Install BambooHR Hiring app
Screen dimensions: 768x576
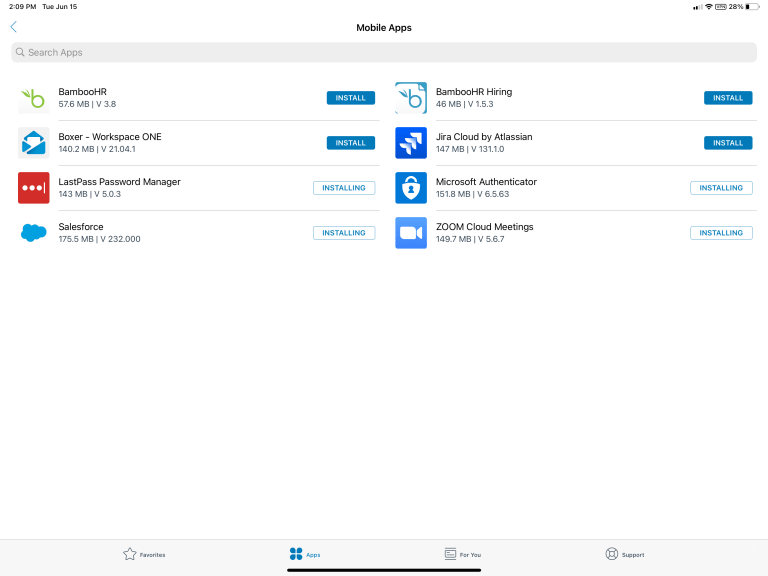[x=727, y=98]
